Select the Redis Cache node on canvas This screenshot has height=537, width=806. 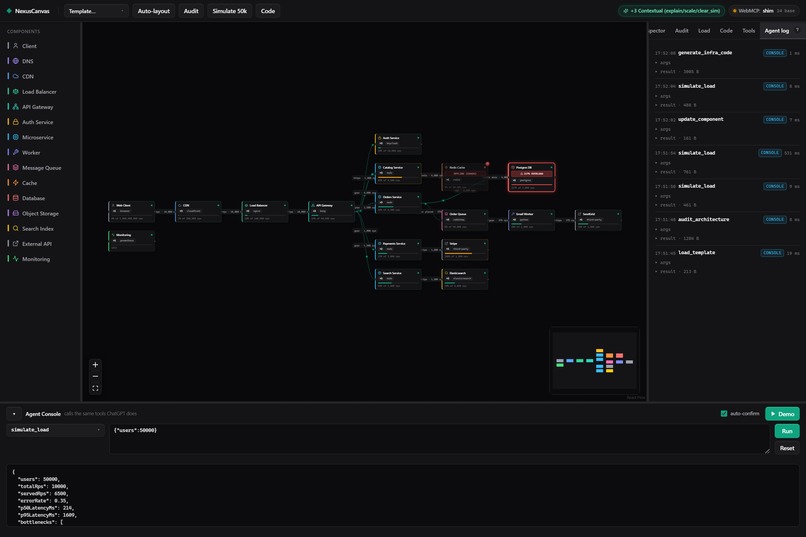(x=465, y=177)
